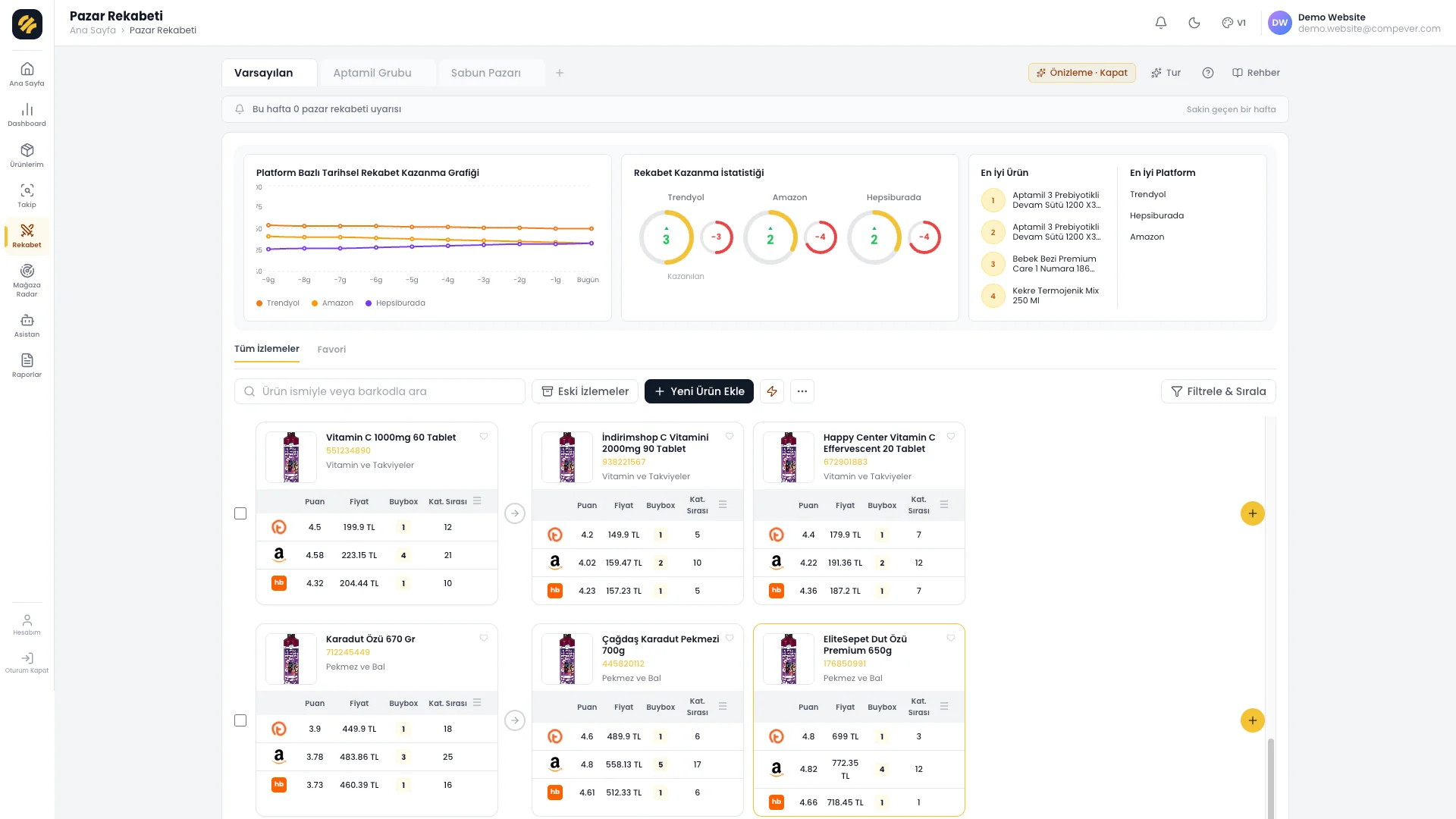Toggle Hepsiburada series in chart legend

[395, 303]
